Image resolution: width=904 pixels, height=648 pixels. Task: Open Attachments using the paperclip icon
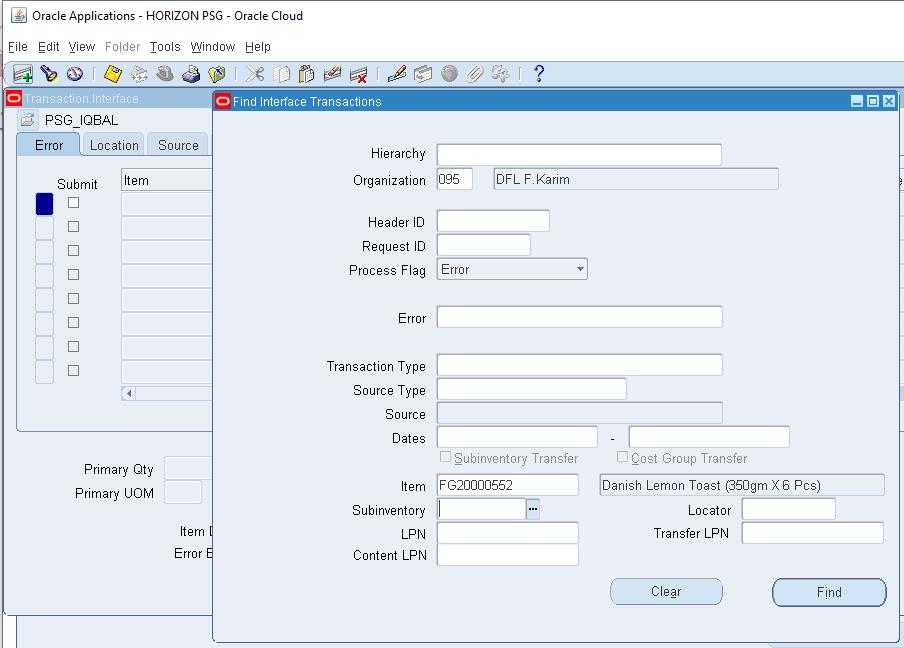(473, 73)
